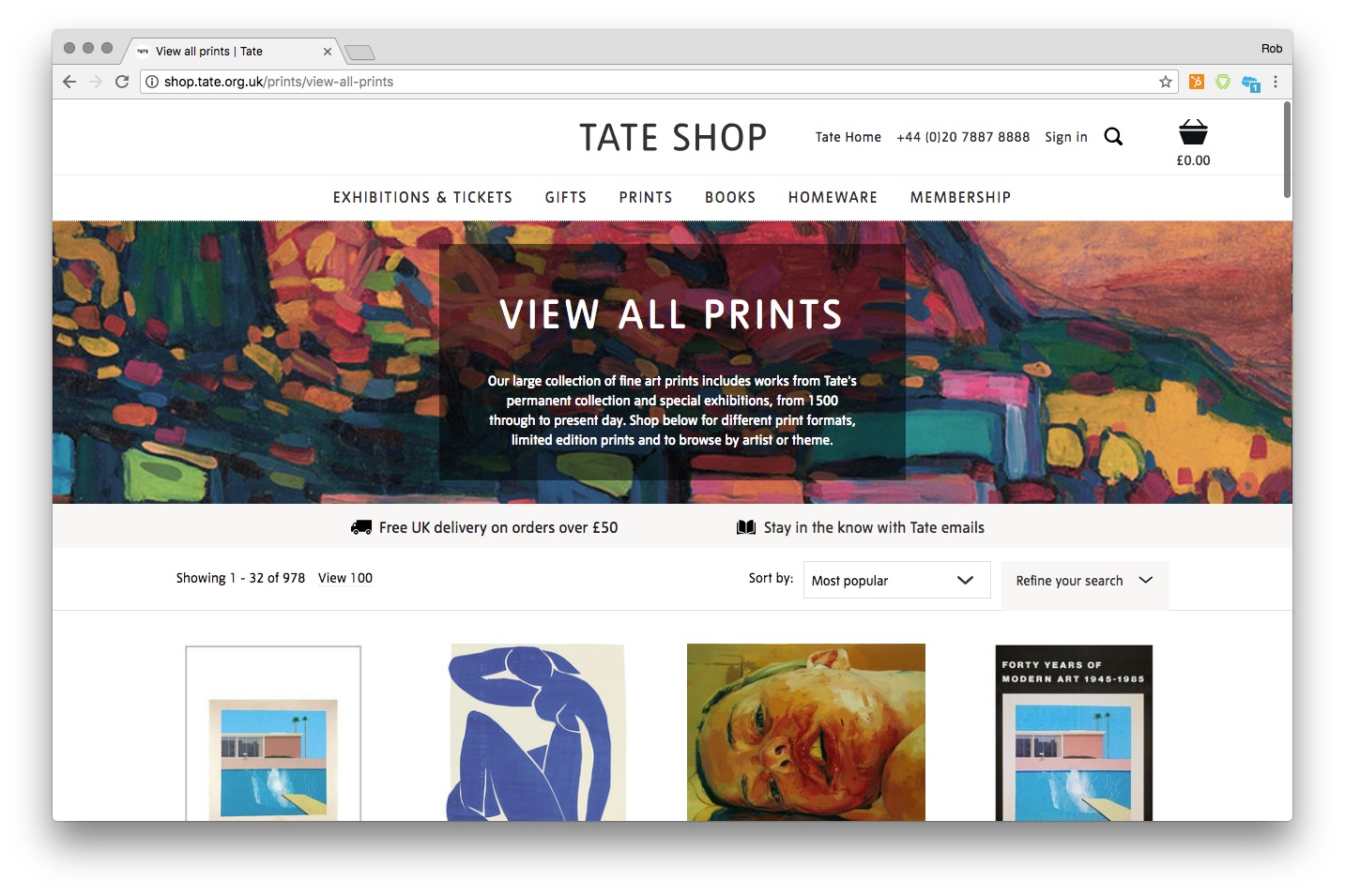This screenshot has width=1345, height=896.
Task: Bookmark this page with the star icon
Action: [1166, 82]
